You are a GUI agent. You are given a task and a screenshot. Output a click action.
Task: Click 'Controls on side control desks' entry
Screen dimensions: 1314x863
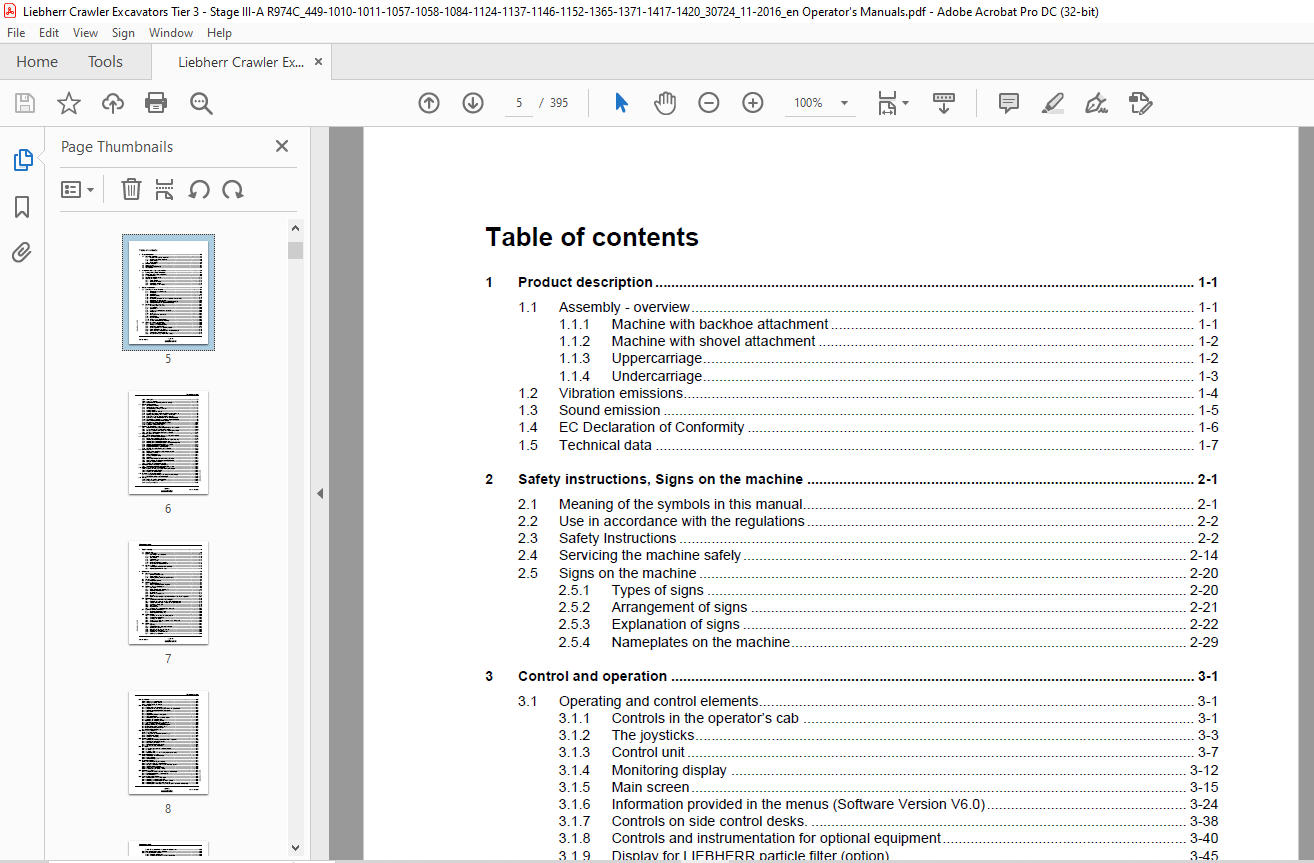[x=709, y=821]
